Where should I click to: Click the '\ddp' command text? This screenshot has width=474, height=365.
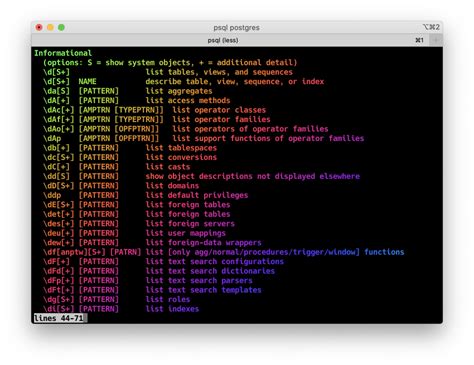(x=52, y=195)
